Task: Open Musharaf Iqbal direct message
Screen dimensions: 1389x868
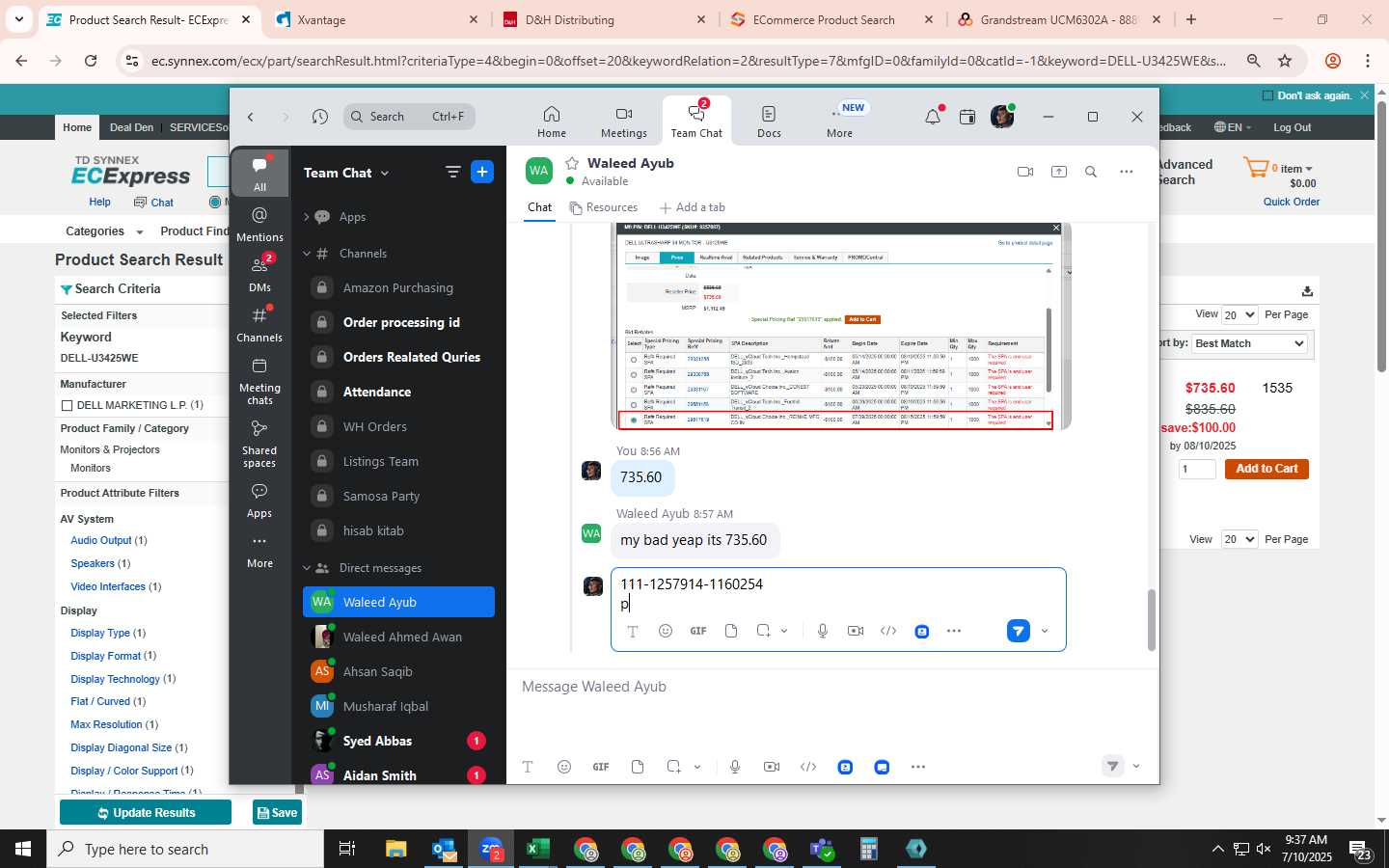Action: pyautogui.click(x=398, y=706)
